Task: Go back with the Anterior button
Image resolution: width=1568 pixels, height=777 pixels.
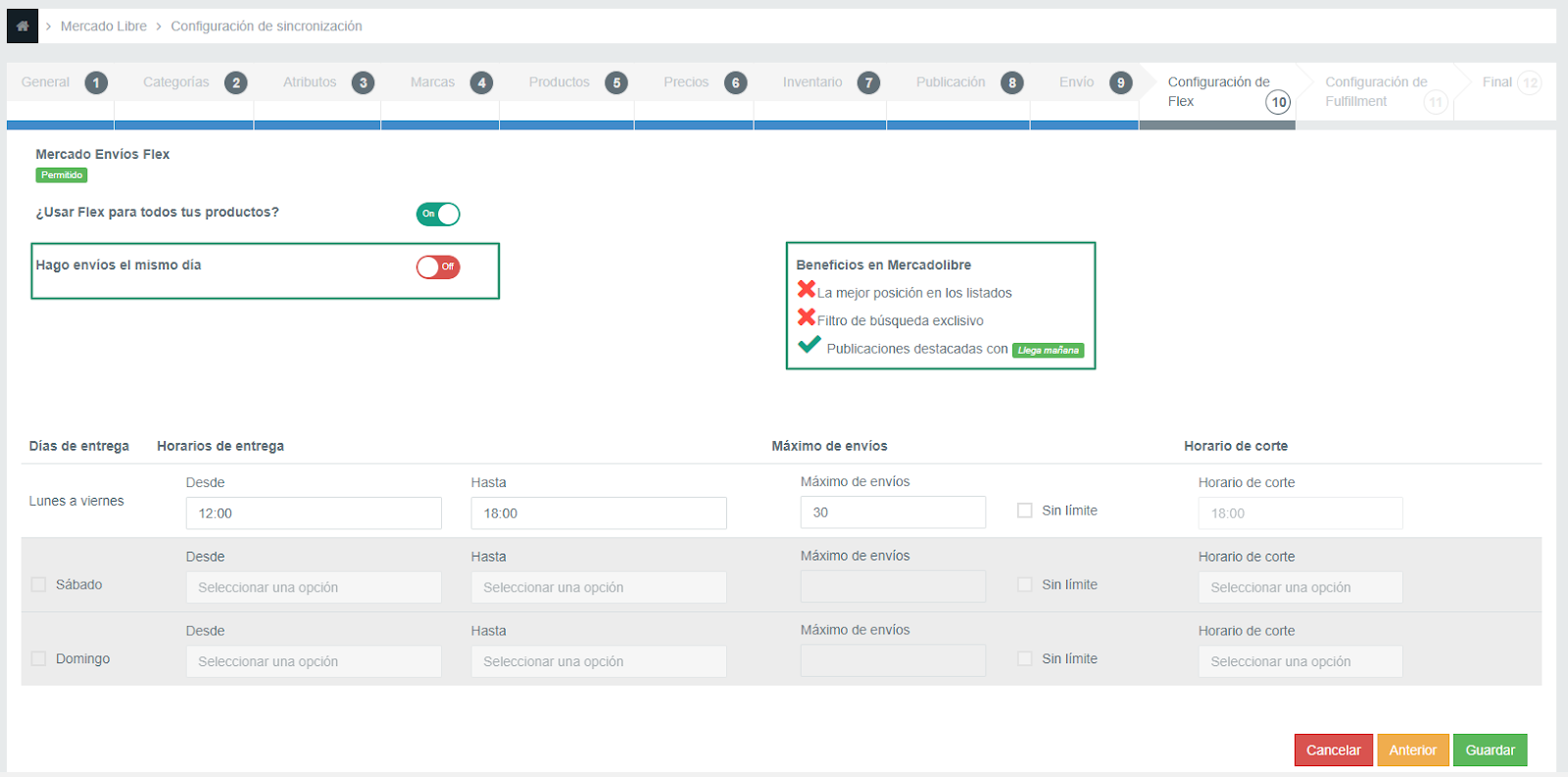Action: 1412,751
